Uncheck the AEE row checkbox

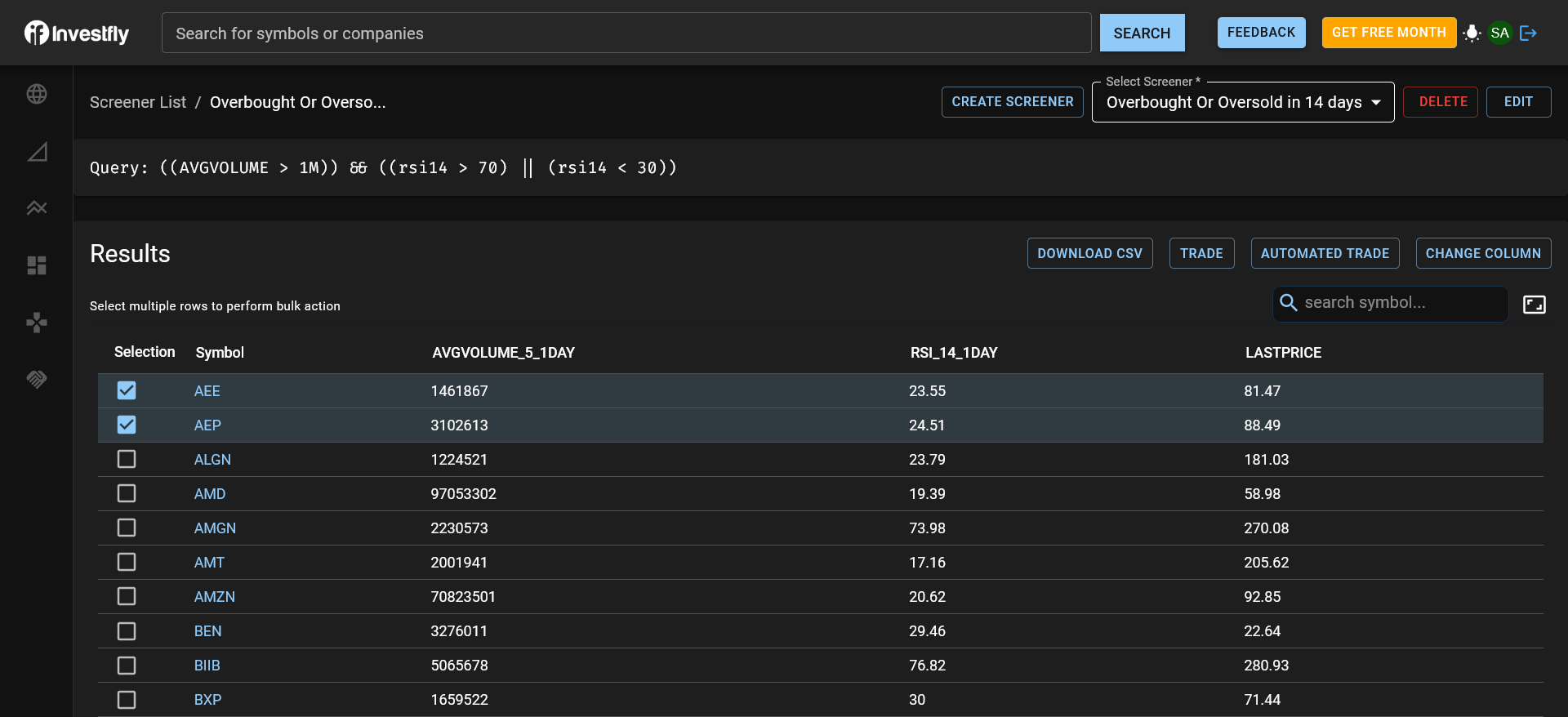[x=127, y=390]
